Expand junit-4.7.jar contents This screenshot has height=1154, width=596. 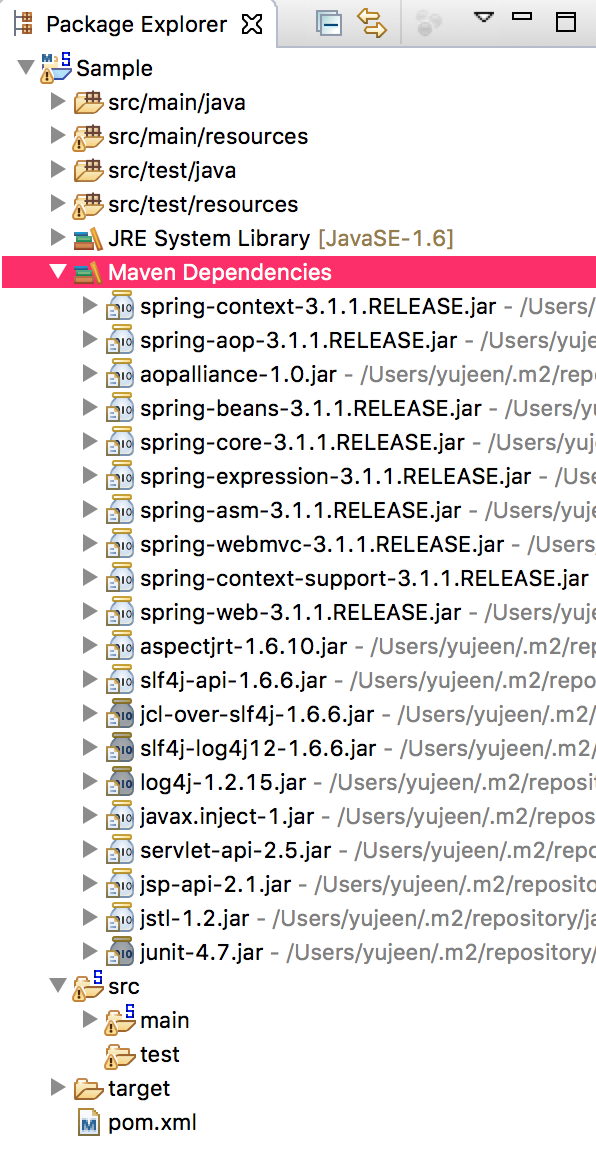(x=91, y=952)
